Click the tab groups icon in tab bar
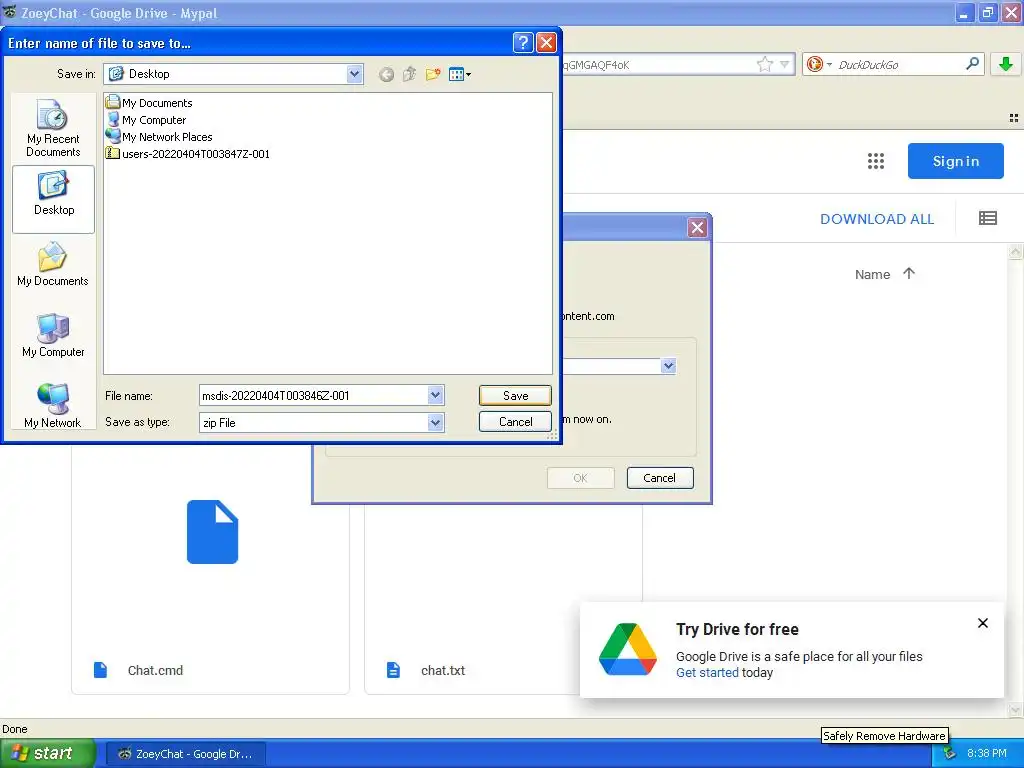Screen dimensions: 1024x768 [1014, 118]
